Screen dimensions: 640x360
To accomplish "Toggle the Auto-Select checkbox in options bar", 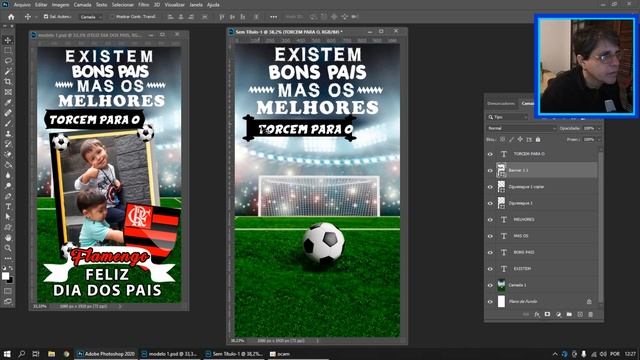I will point(46,17).
